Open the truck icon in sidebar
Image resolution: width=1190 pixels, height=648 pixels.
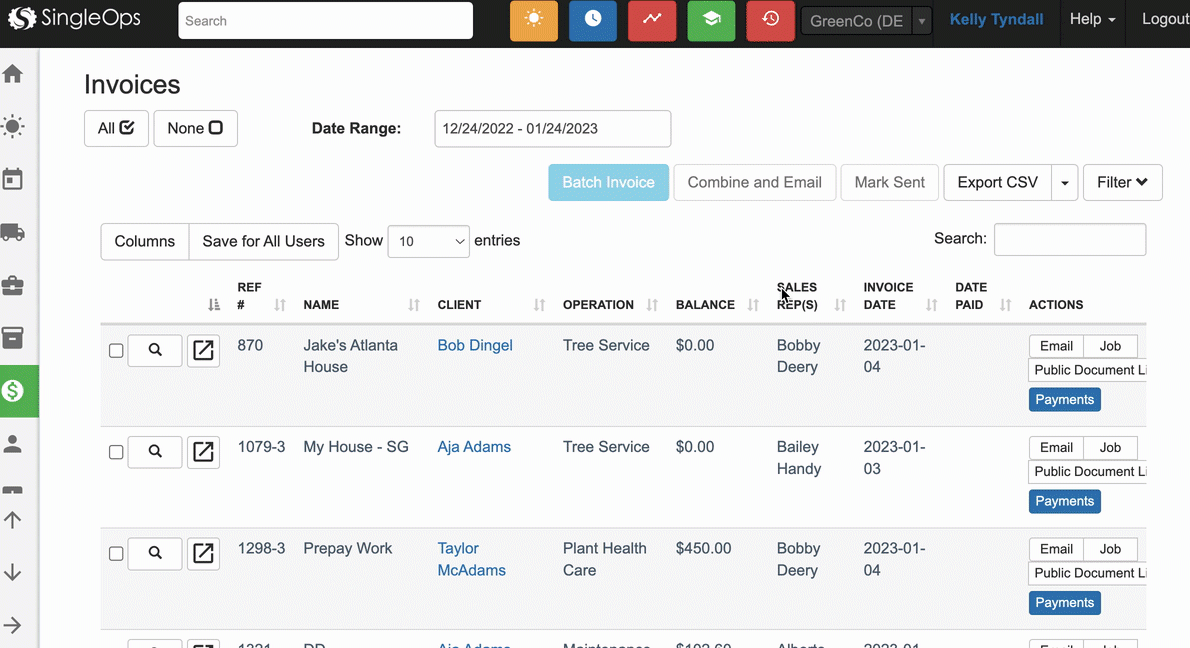point(13,233)
